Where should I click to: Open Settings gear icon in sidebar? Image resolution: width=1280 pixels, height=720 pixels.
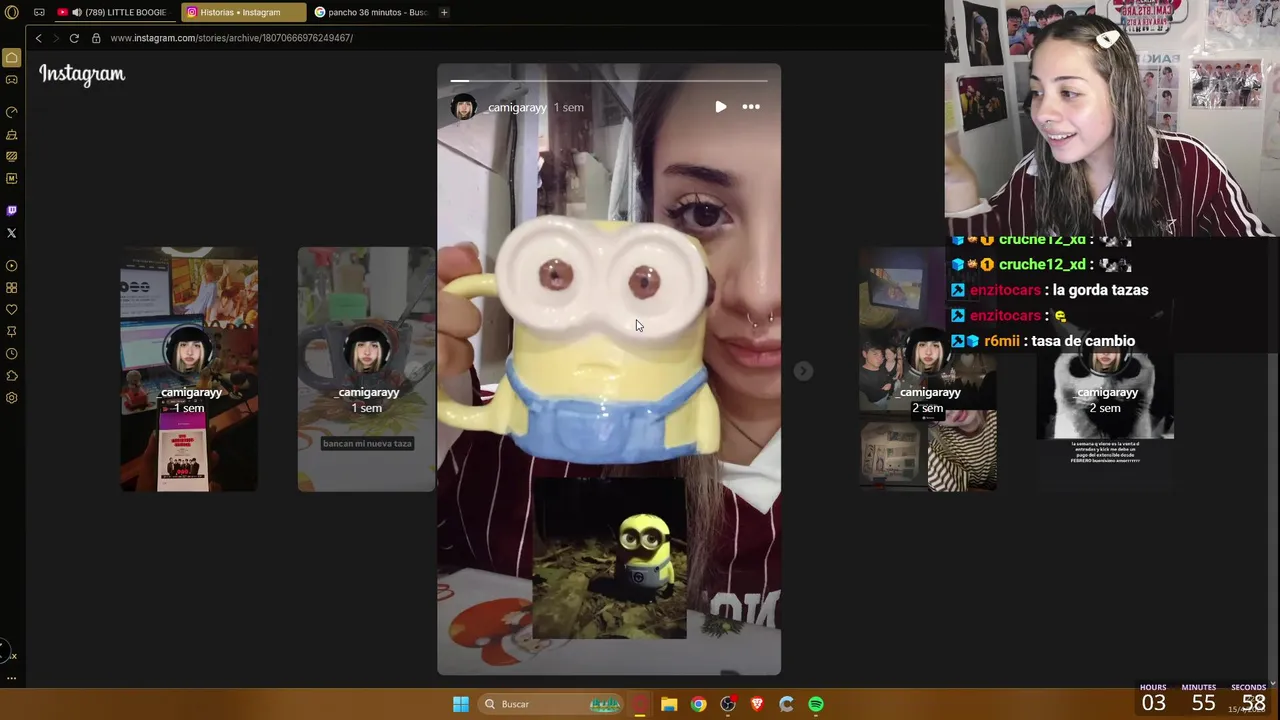(12, 398)
